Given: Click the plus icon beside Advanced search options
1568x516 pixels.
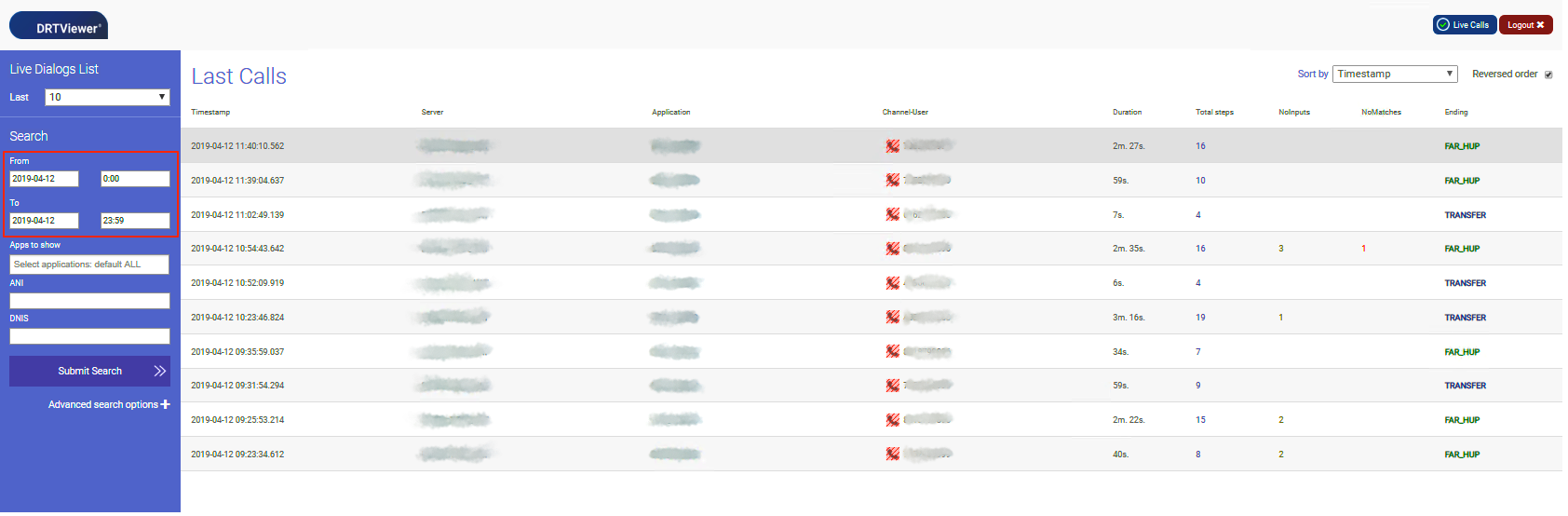Looking at the screenshot, I should point(166,404).
